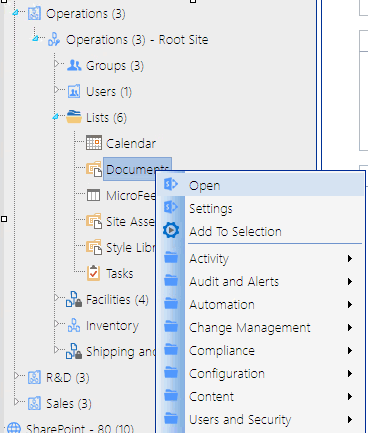This screenshot has height=433, width=368.
Task: Select the Lists (6) label
Action: [106, 118]
